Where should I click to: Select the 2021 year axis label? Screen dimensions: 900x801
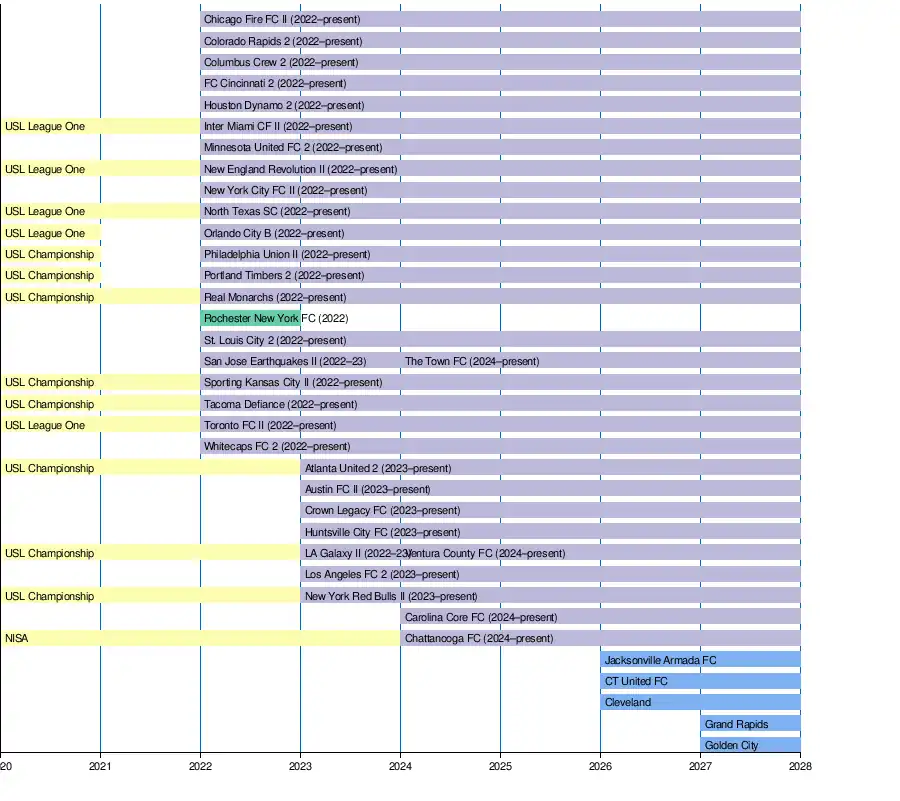click(x=100, y=768)
